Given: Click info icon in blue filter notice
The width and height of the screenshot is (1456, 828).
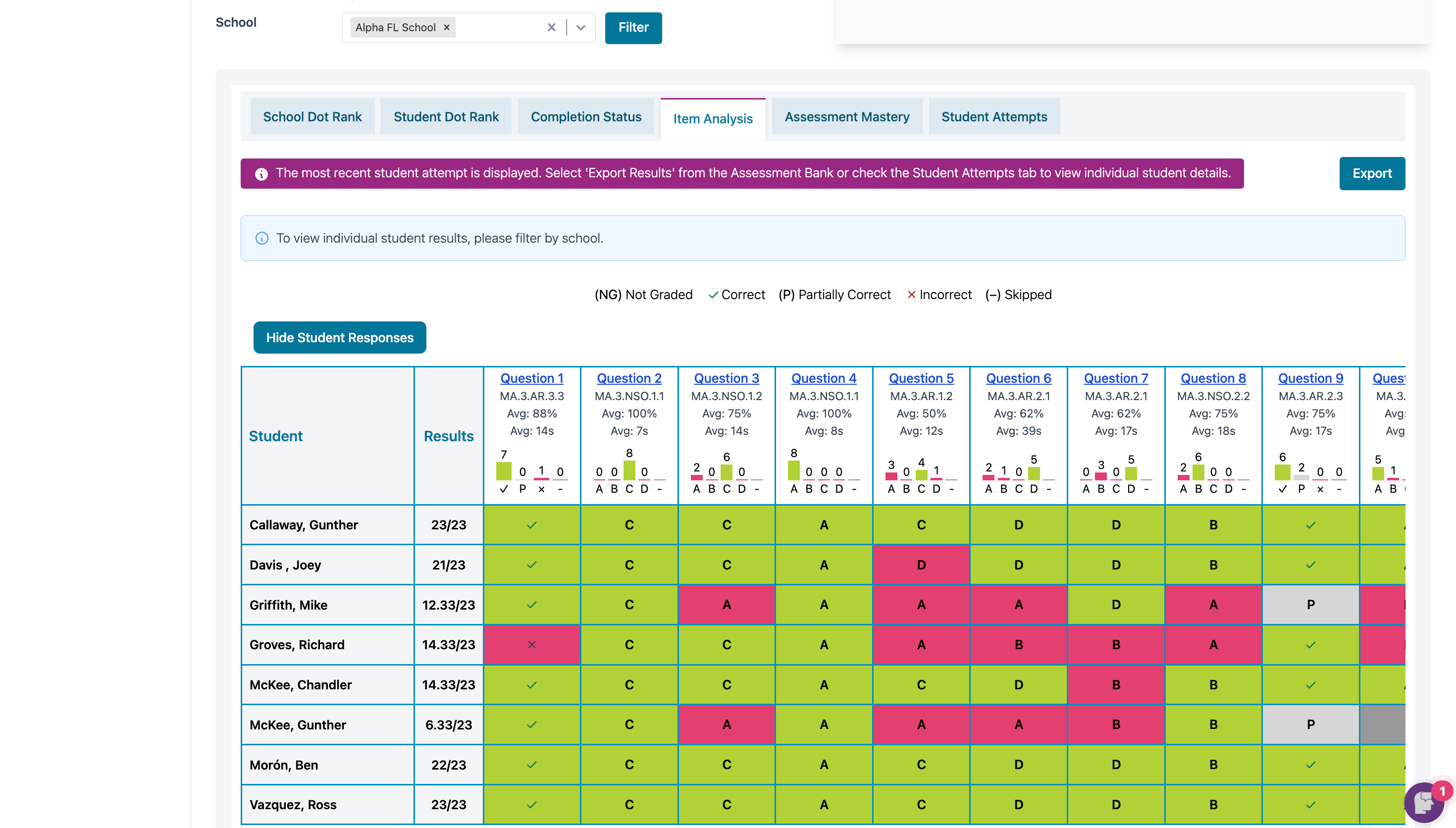Looking at the screenshot, I should [261, 238].
